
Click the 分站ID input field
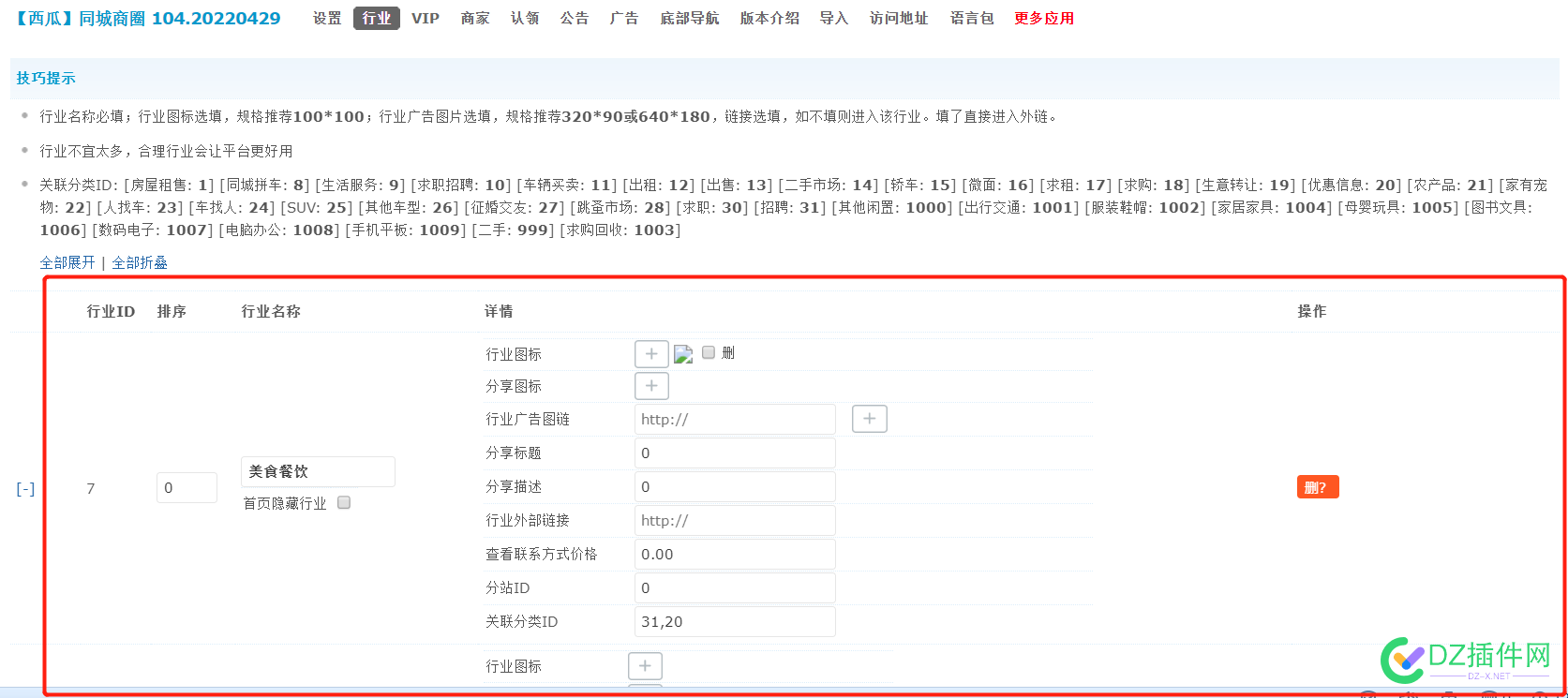pyautogui.click(x=735, y=587)
